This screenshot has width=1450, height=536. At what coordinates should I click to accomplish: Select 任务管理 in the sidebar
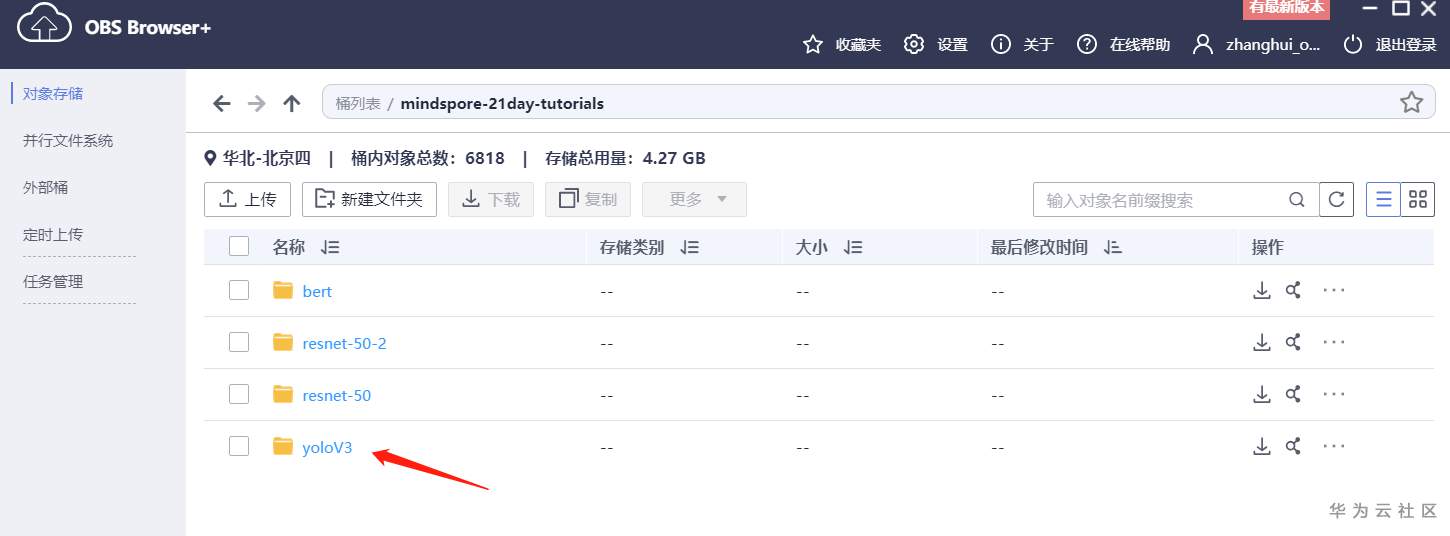click(53, 281)
